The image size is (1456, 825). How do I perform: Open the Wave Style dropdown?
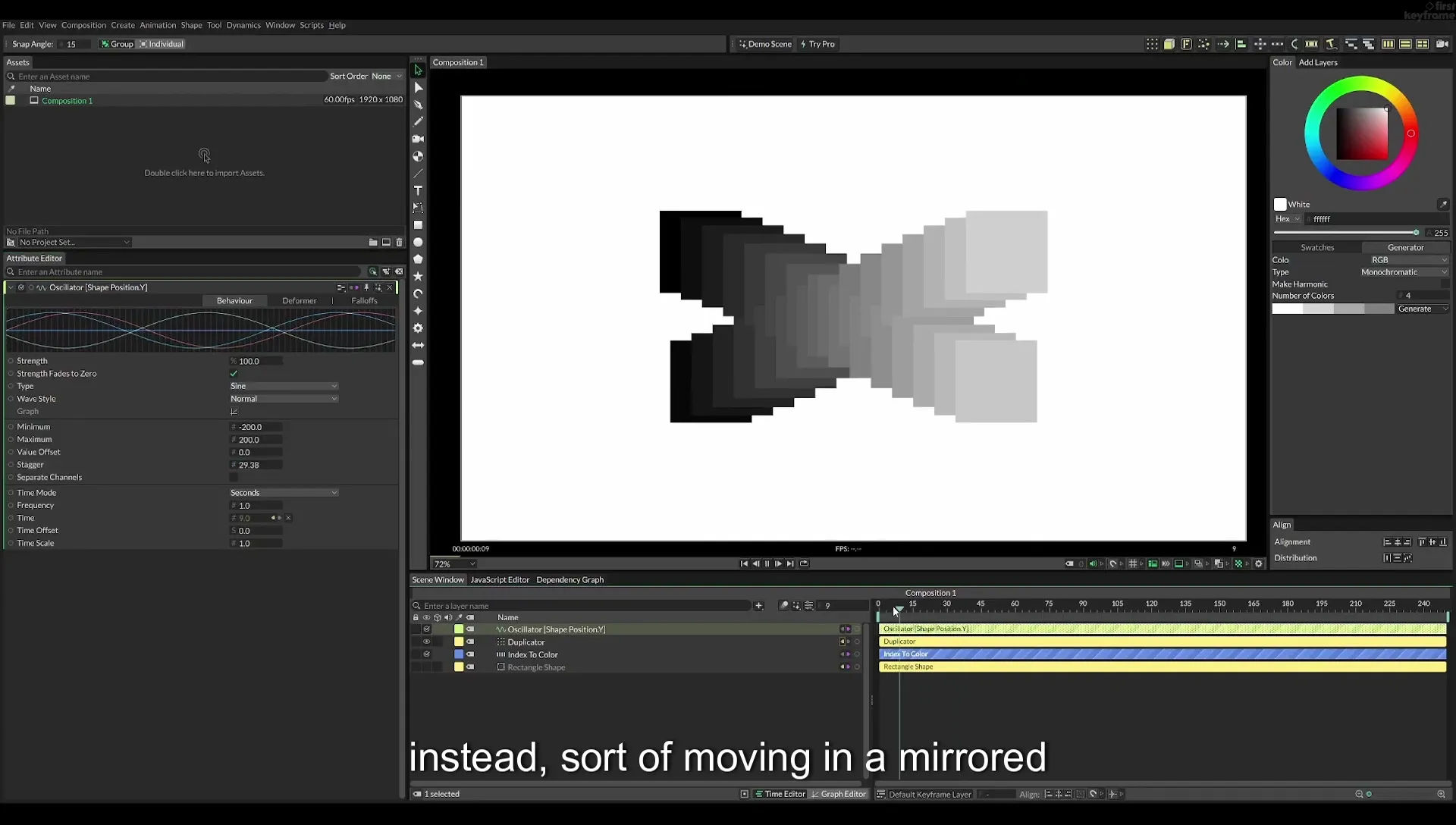(284, 399)
